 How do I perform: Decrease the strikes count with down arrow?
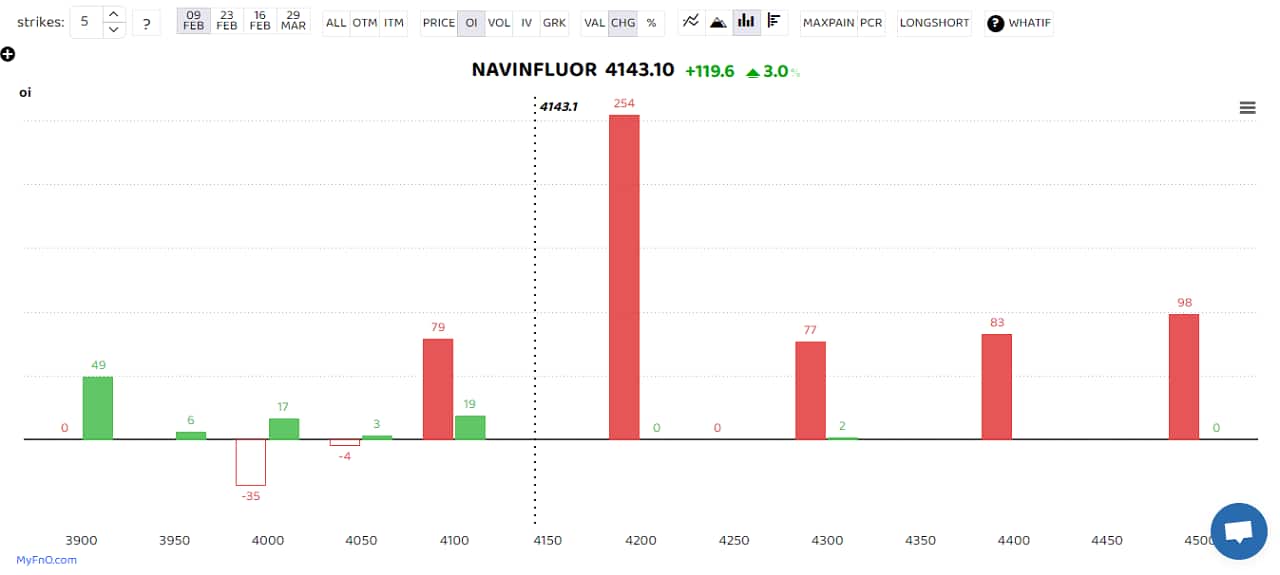(114, 29)
